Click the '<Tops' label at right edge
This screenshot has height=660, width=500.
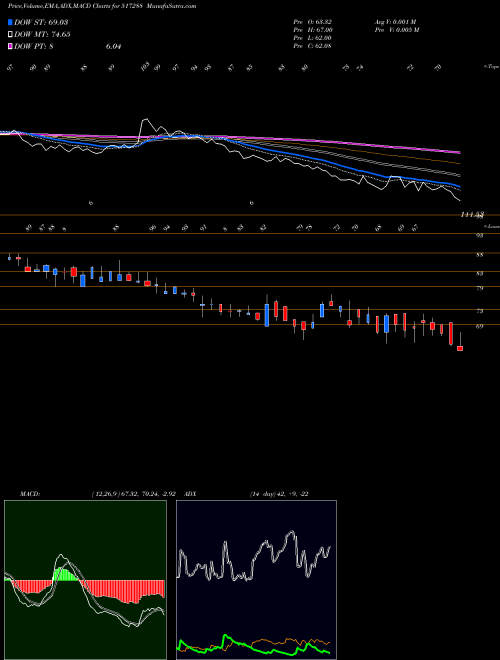492,67
